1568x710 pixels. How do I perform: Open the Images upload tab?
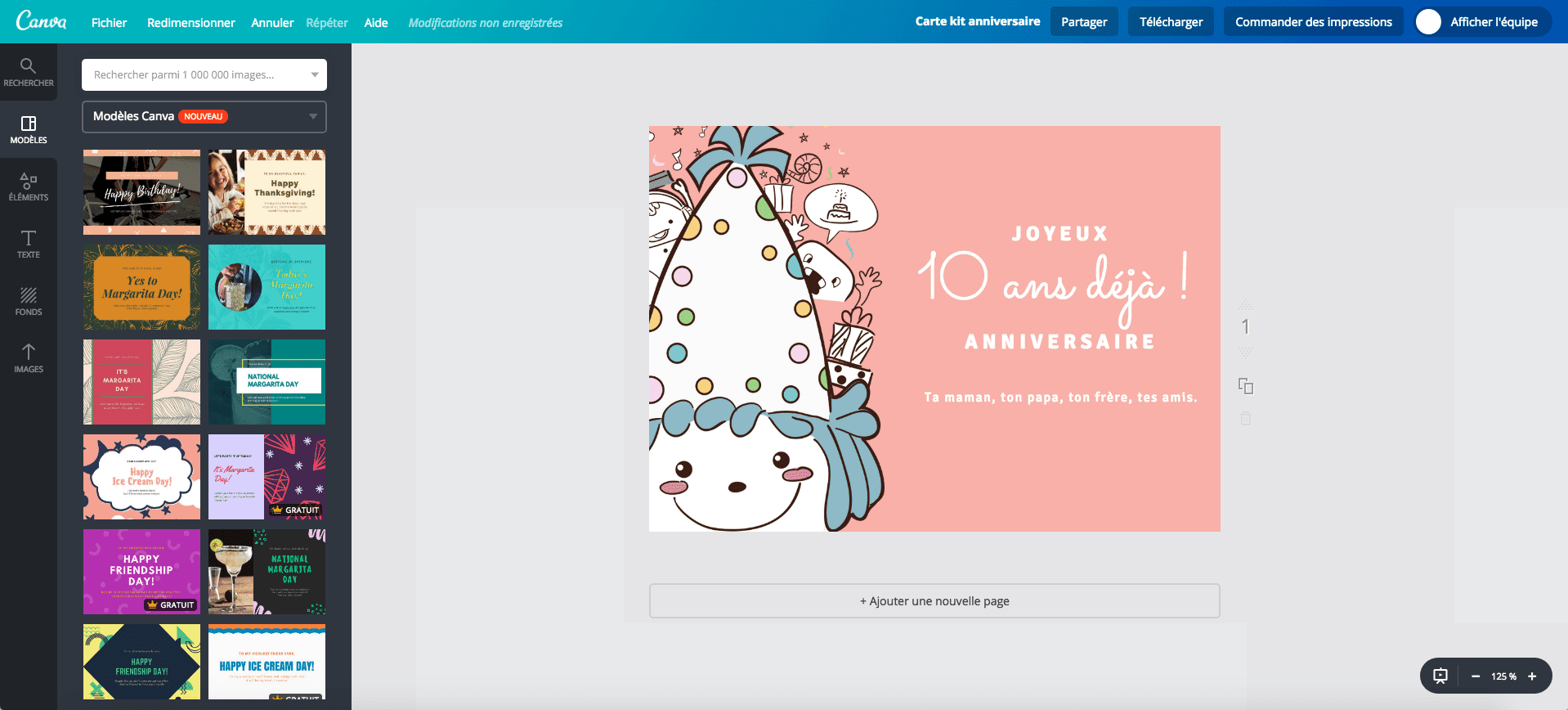click(x=29, y=358)
